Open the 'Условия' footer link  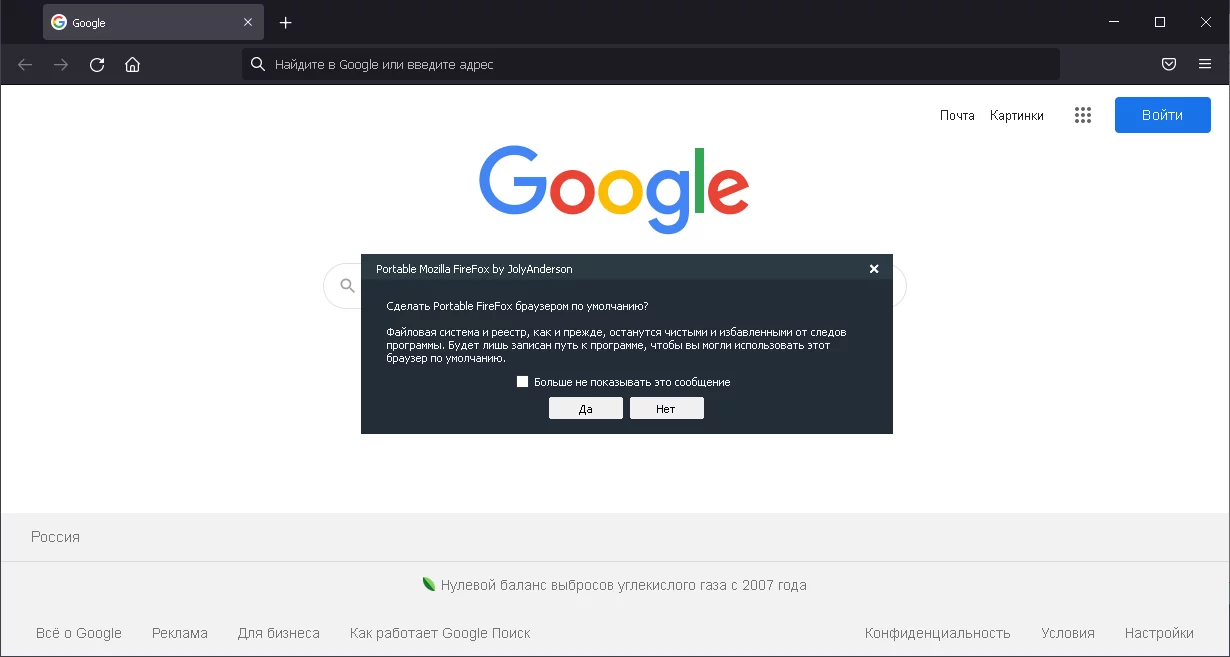1068,633
